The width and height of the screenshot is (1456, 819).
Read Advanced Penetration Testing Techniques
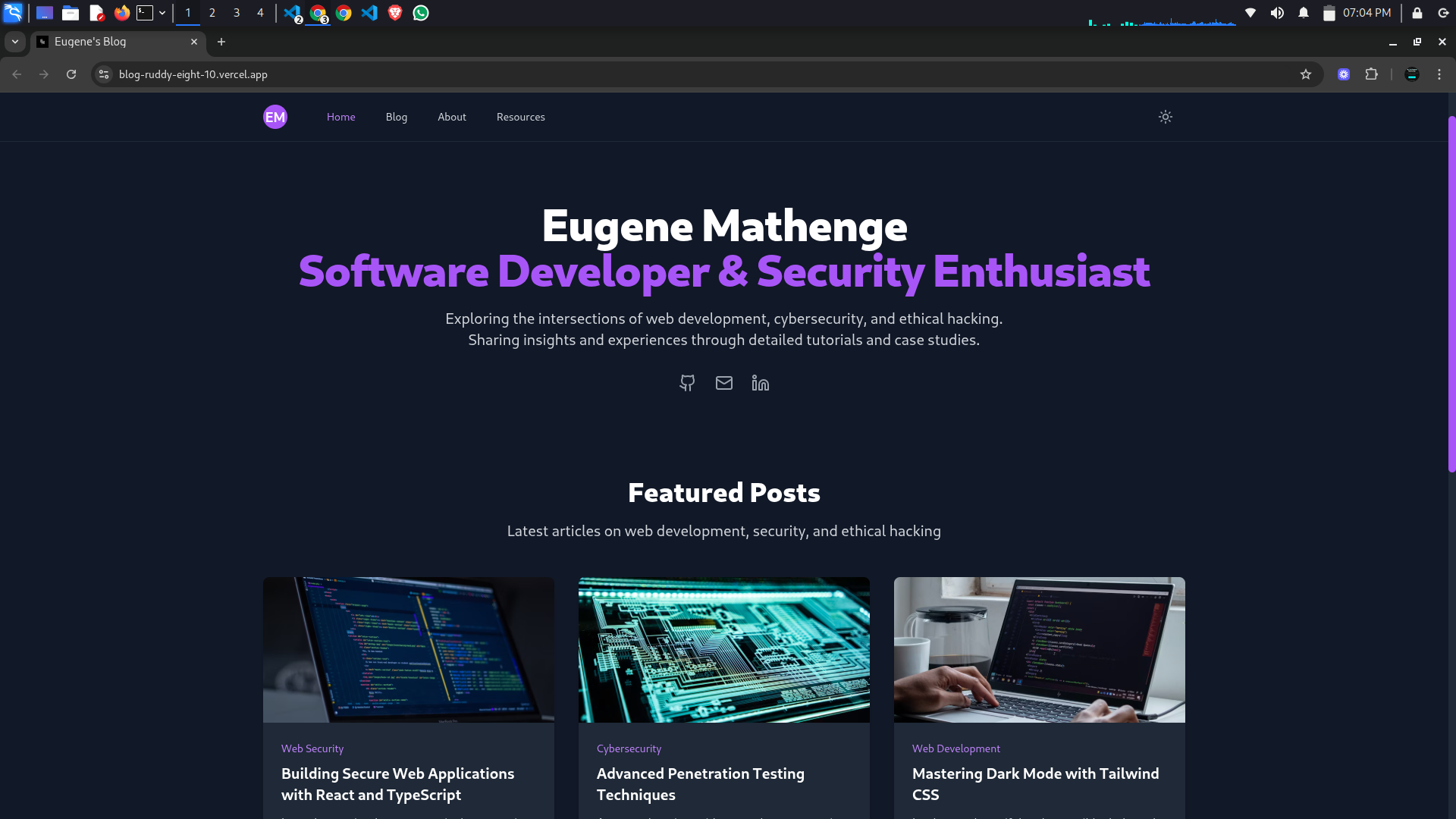[x=700, y=784]
